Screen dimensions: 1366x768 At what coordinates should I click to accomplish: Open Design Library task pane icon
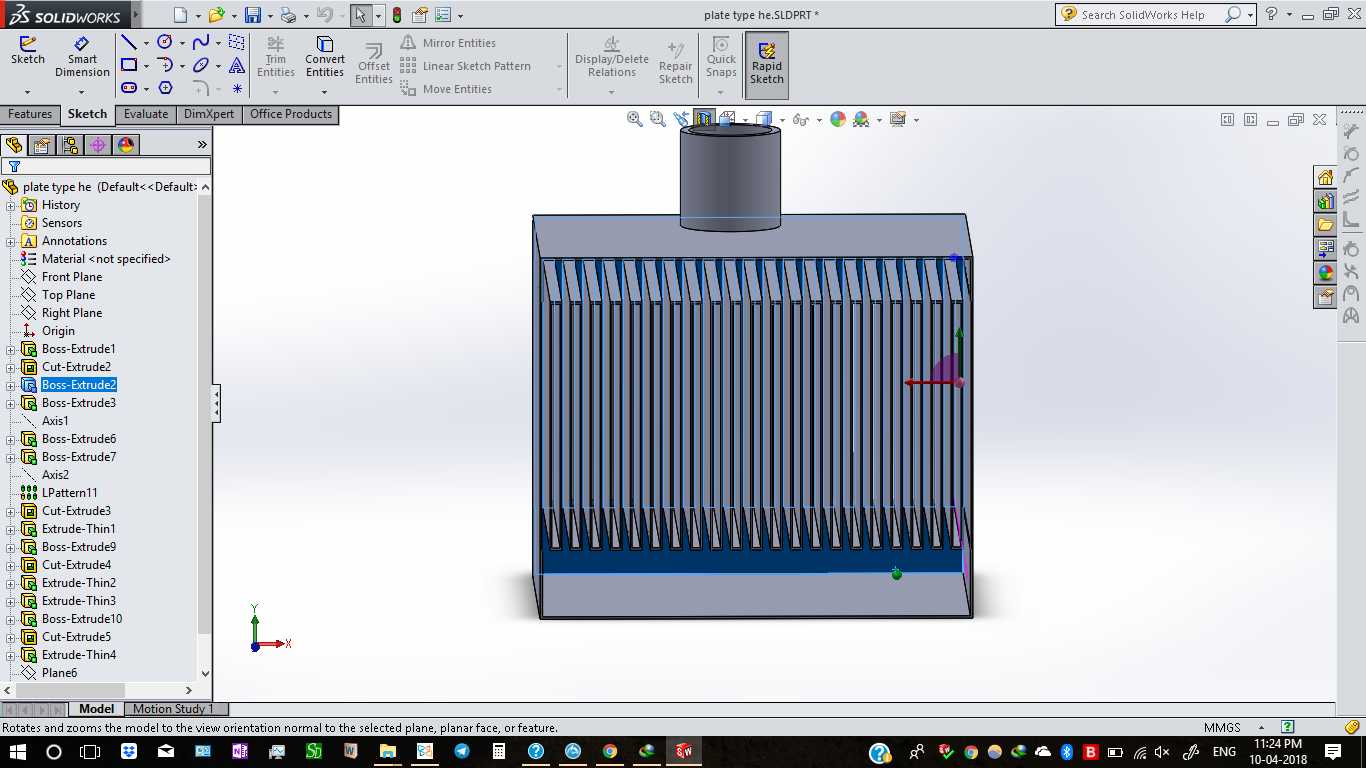pos(1325,201)
